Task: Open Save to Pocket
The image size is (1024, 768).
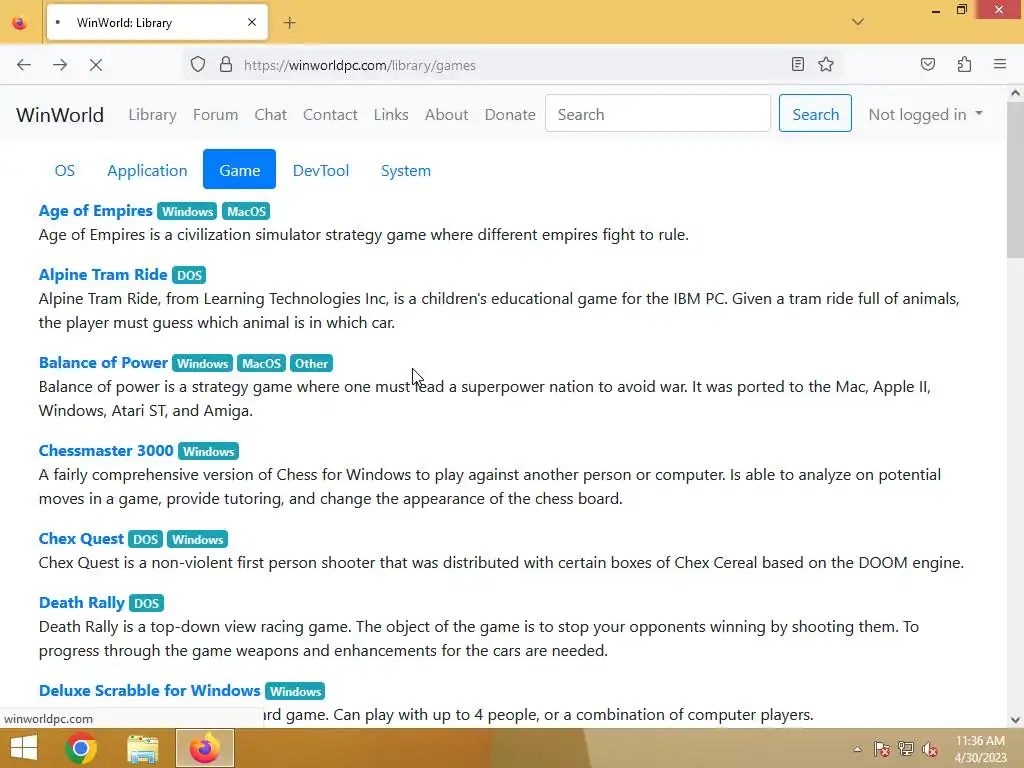Action: click(928, 64)
